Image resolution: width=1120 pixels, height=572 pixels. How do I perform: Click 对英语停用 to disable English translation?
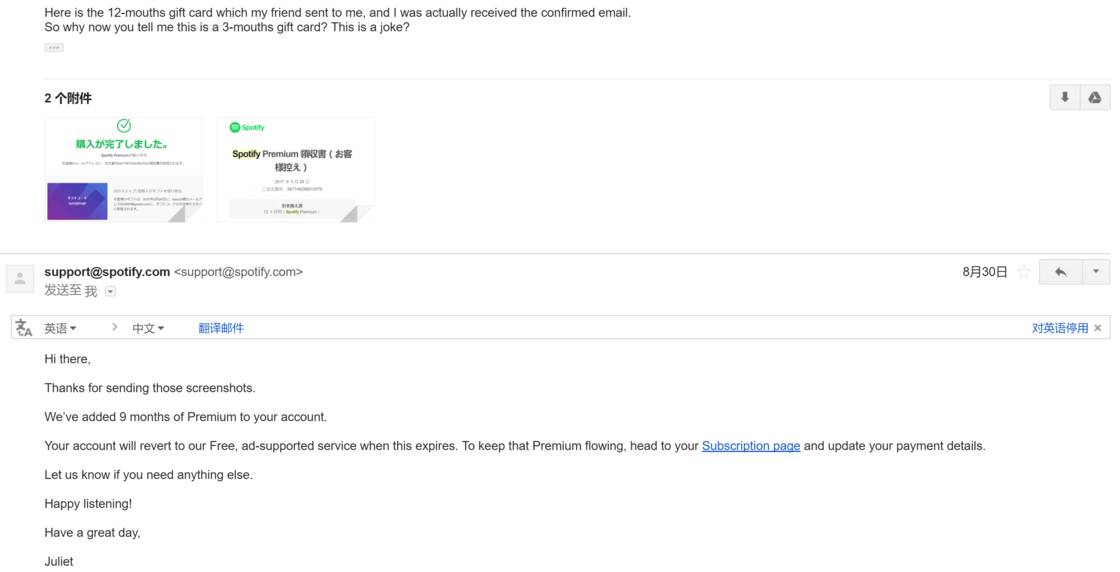(1059, 328)
